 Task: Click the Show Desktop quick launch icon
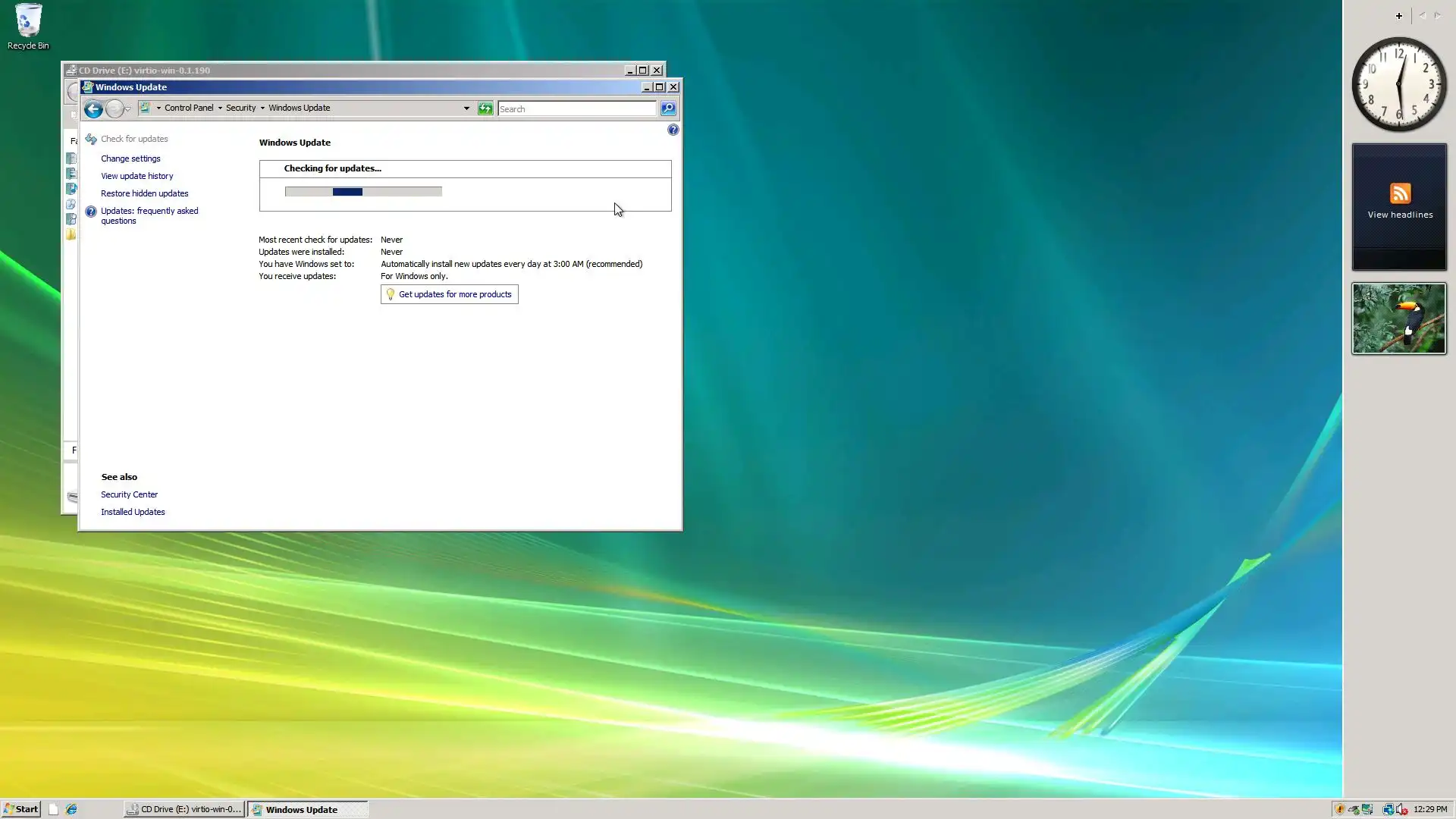[x=53, y=809]
